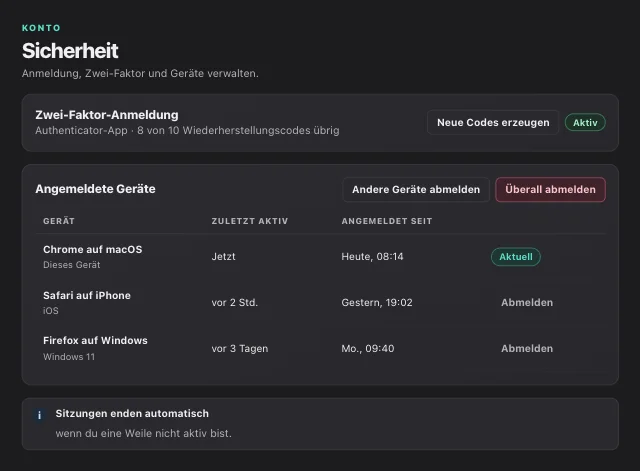Sign out Safari auf iPhone with Abmelden
The image size is (640, 471).
(x=527, y=302)
